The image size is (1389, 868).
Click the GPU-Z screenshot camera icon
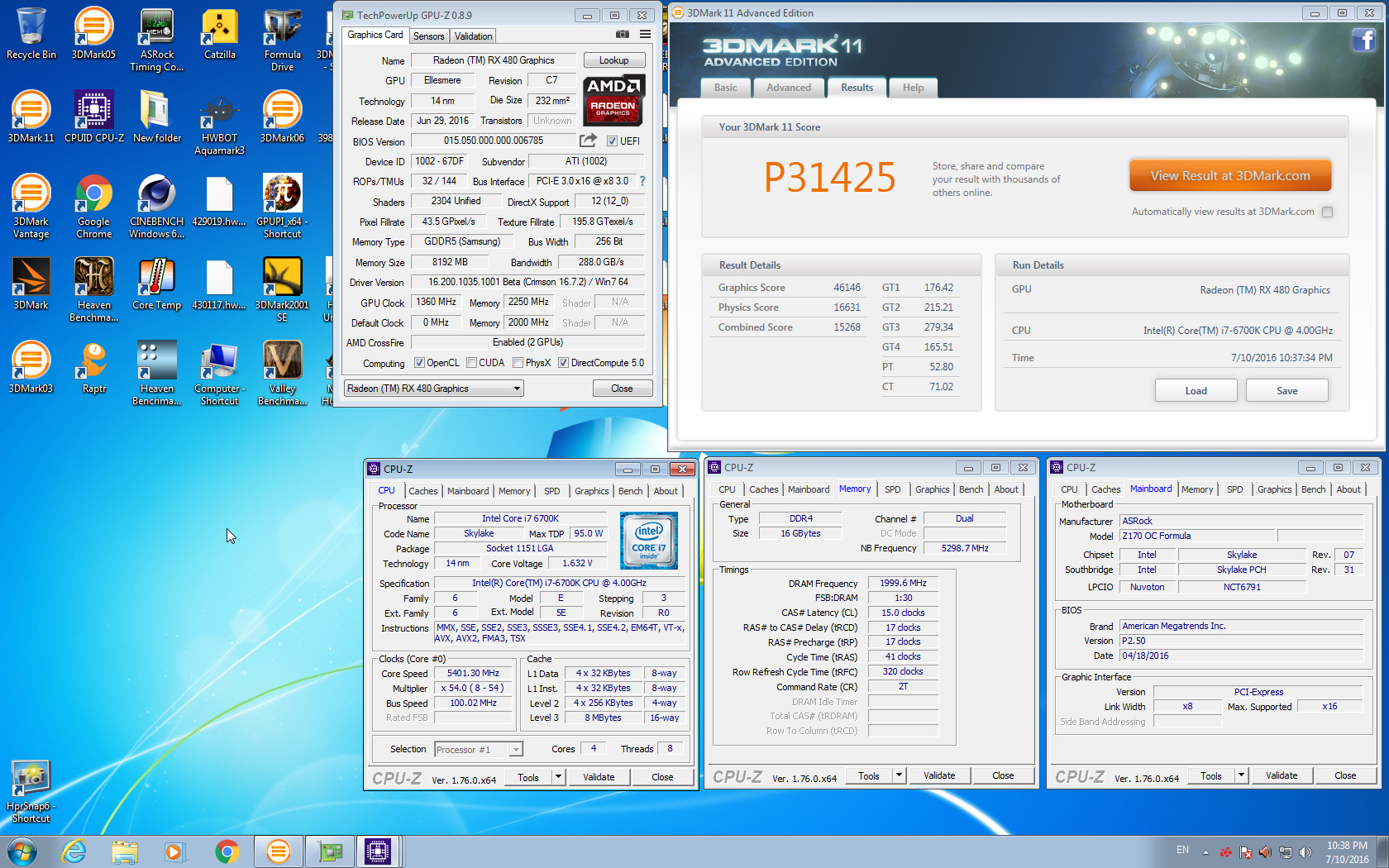pos(623,35)
